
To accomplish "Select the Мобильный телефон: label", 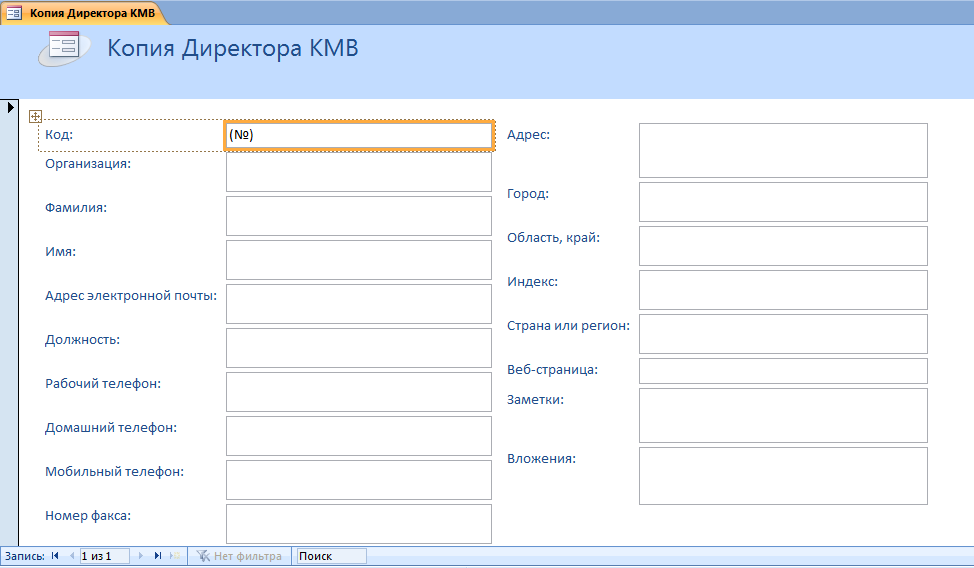I will (114, 472).
